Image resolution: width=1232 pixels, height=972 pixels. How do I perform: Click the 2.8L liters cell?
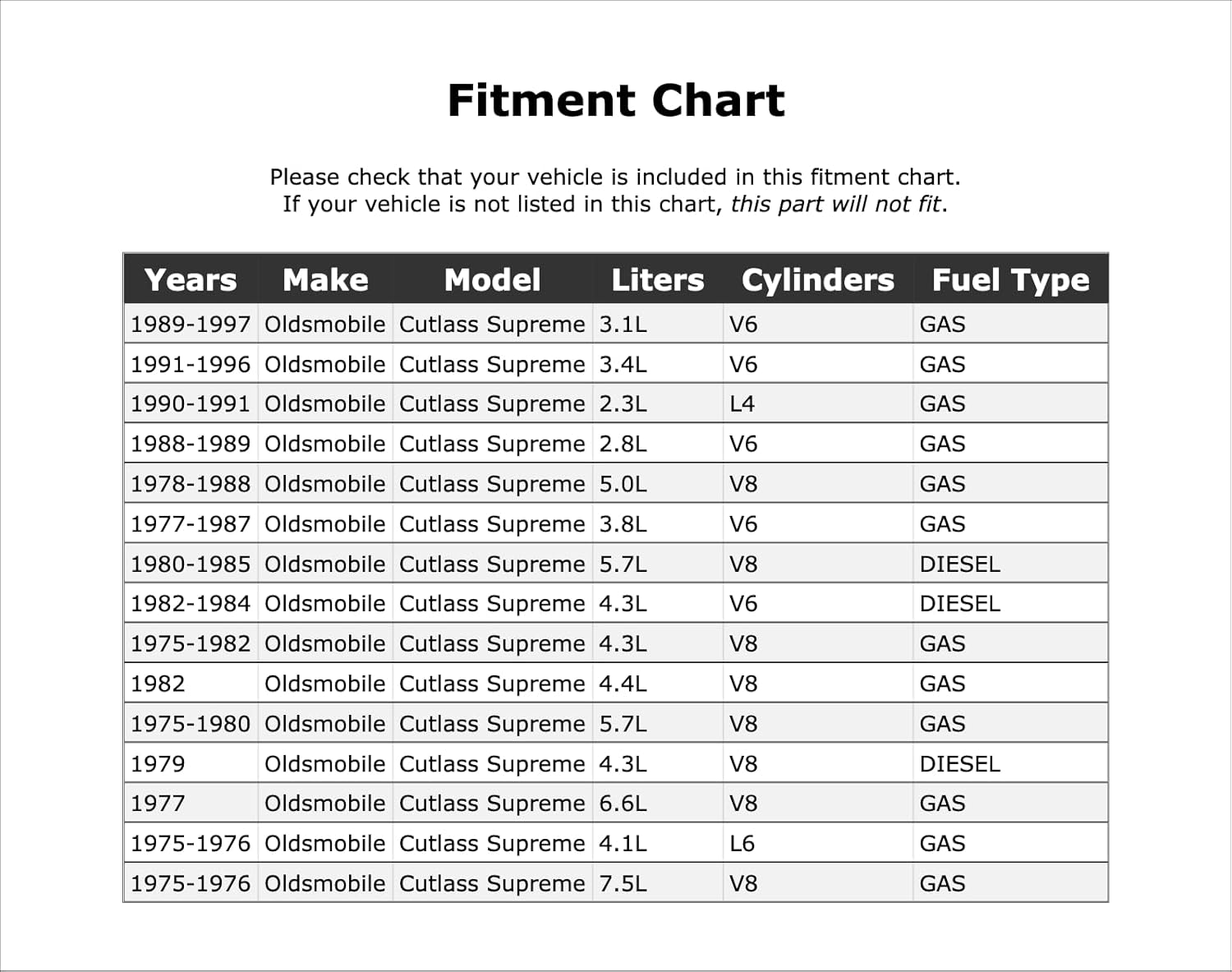623,445
